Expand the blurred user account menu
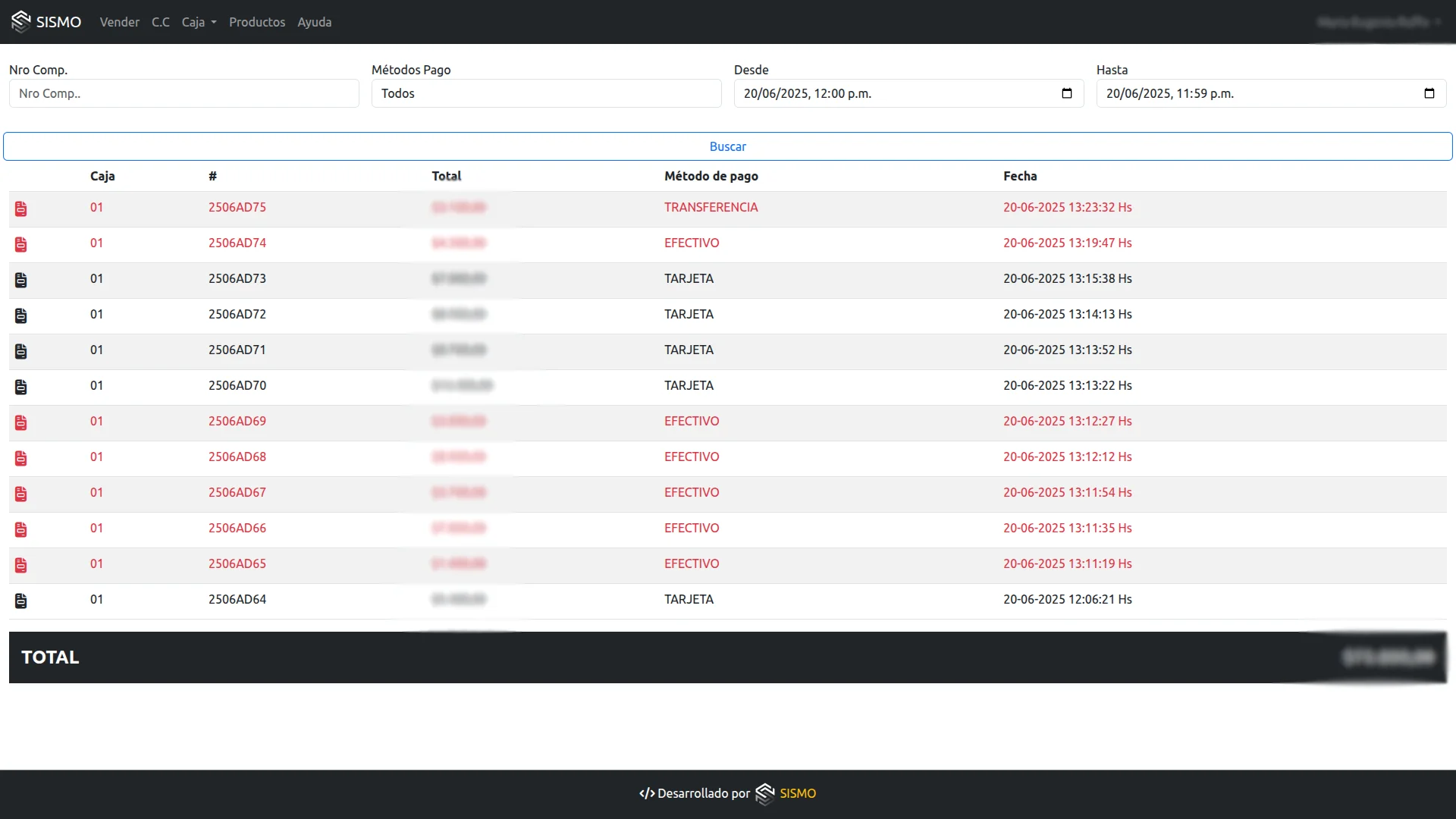This screenshot has width=1456, height=819. point(1379,22)
